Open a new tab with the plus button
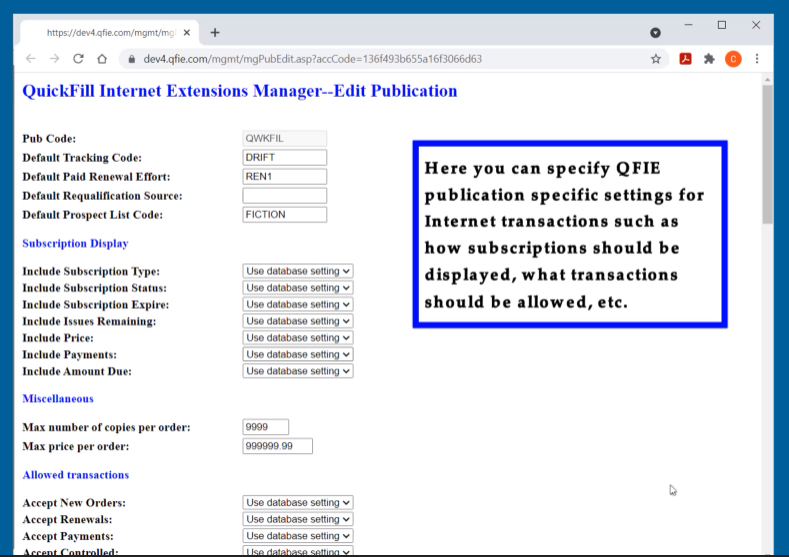 pos(215,33)
